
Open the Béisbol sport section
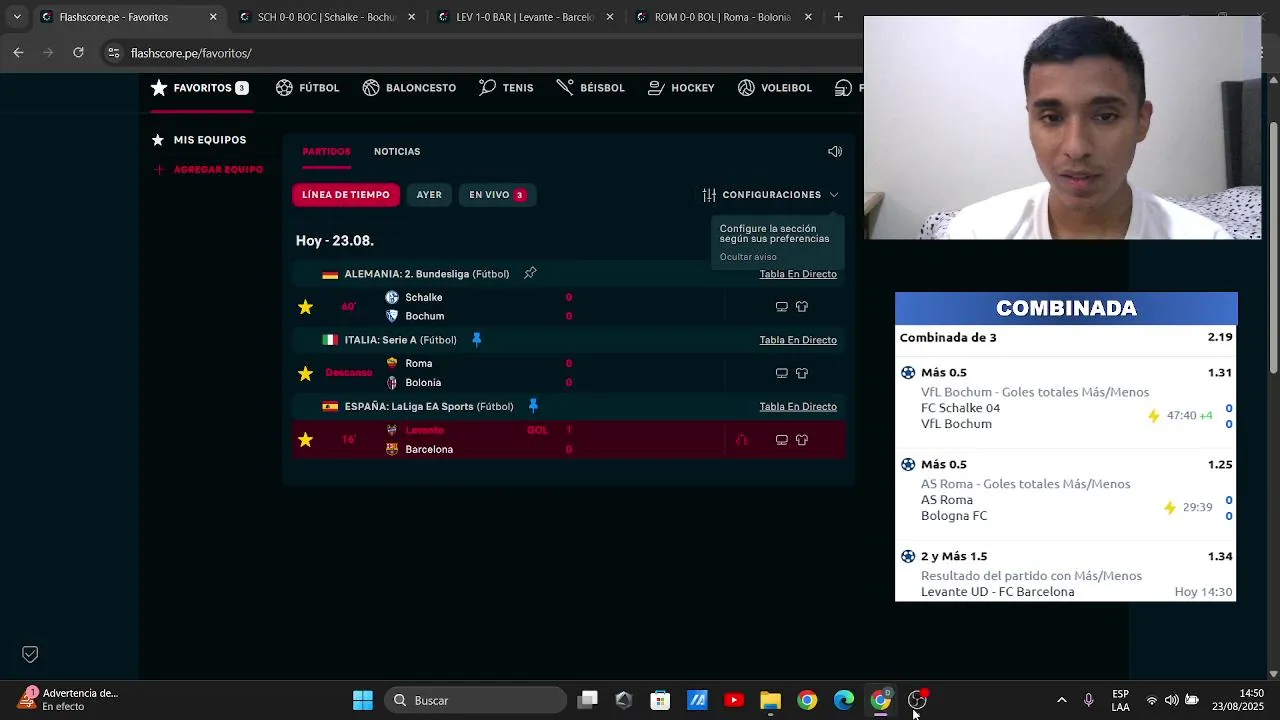click(x=591, y=88)
